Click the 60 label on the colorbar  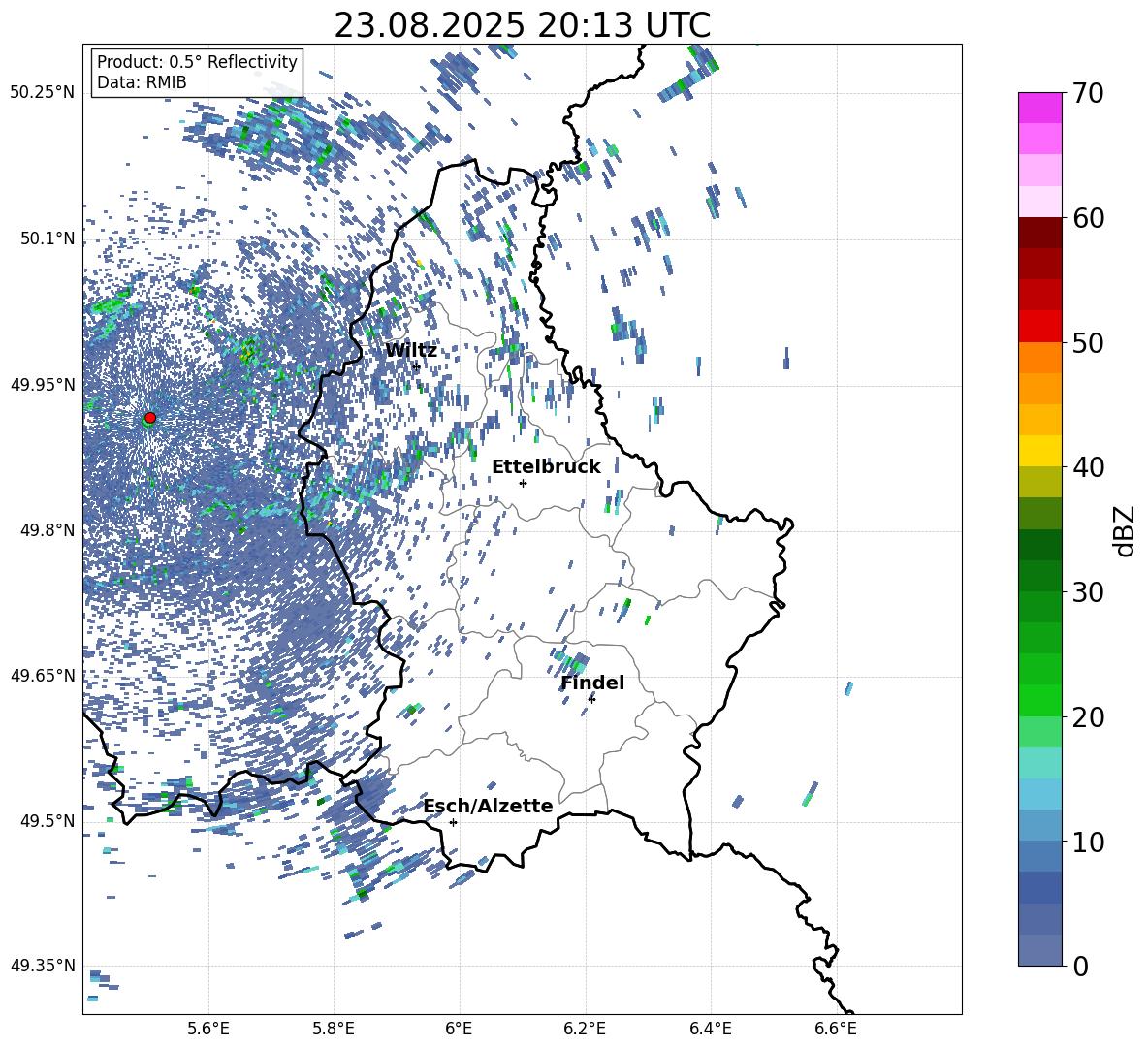pyautogui.click(x=1087, y=218)
